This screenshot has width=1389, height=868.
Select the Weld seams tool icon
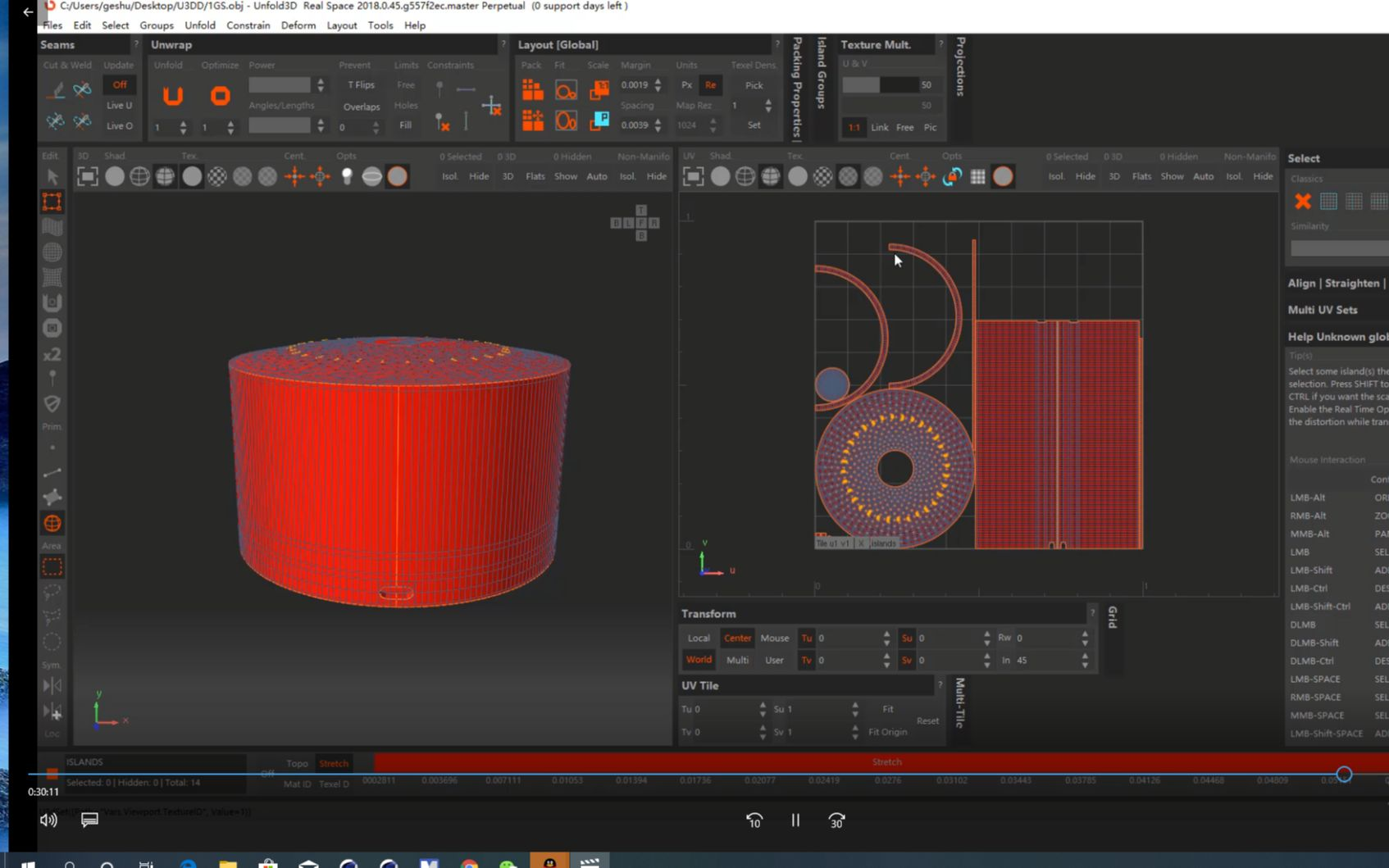tap(82, 89)
